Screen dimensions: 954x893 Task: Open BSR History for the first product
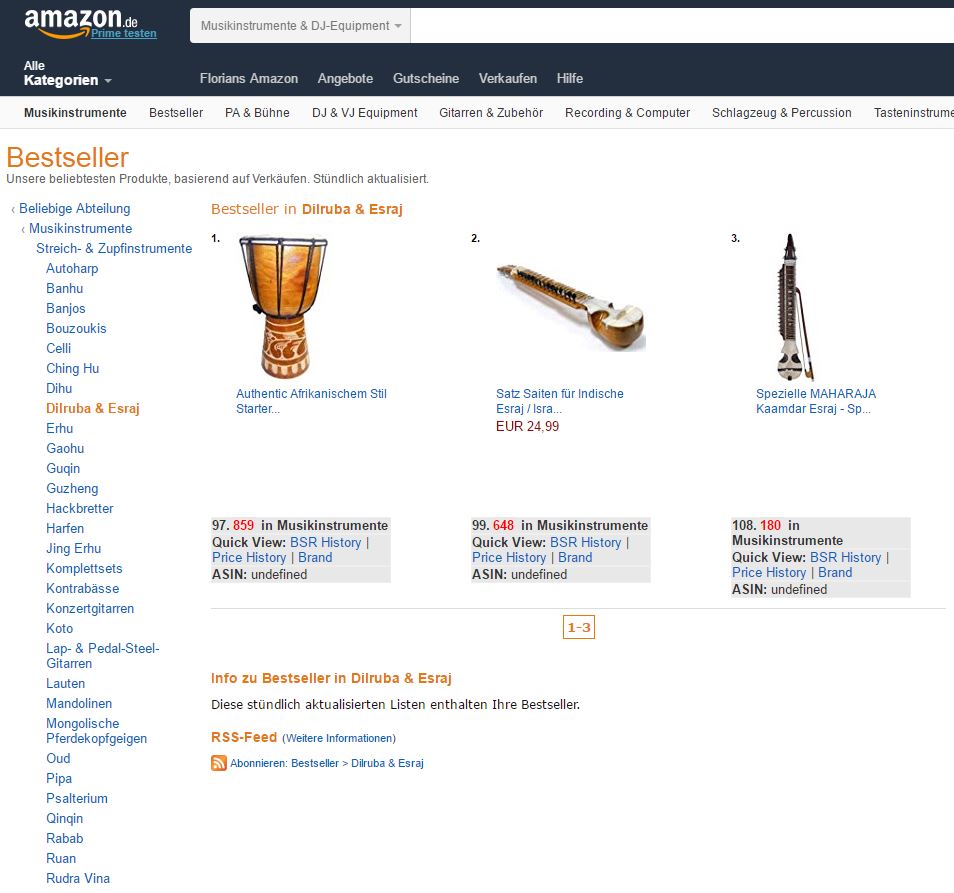click(326, 543)
